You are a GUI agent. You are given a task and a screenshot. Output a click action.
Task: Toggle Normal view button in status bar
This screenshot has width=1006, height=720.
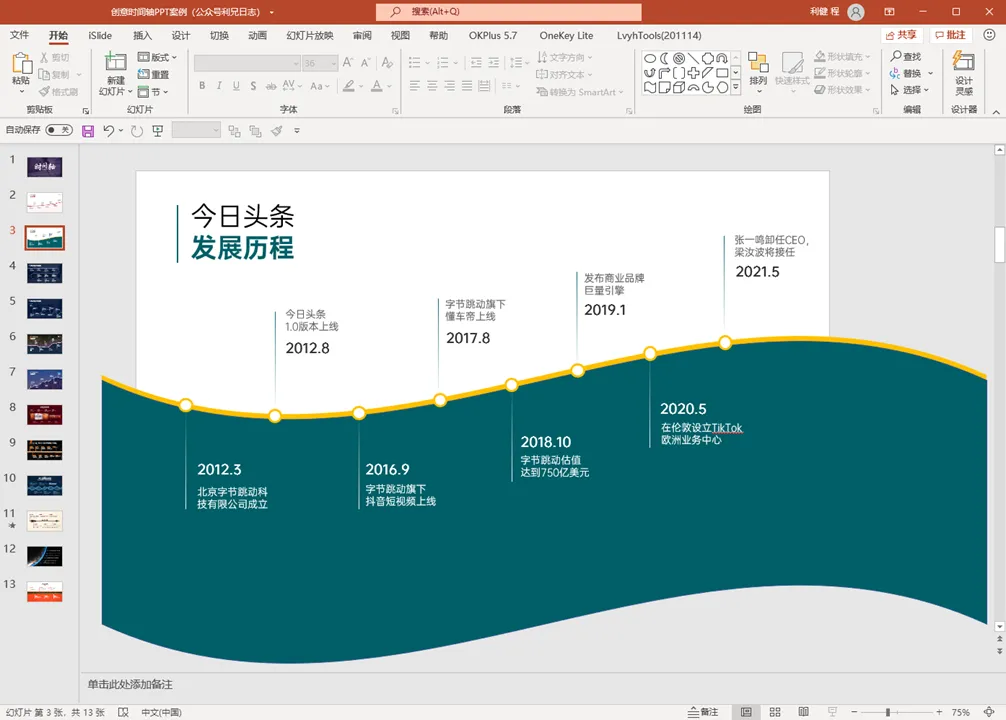click(746, 712)
